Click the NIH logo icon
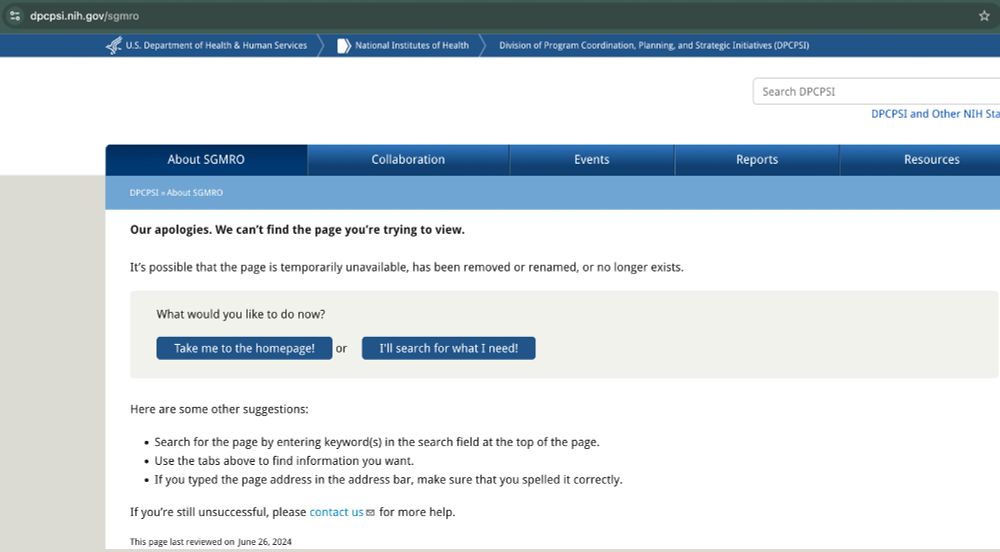This screenshot has width=1000, height=552. (344, 45)
